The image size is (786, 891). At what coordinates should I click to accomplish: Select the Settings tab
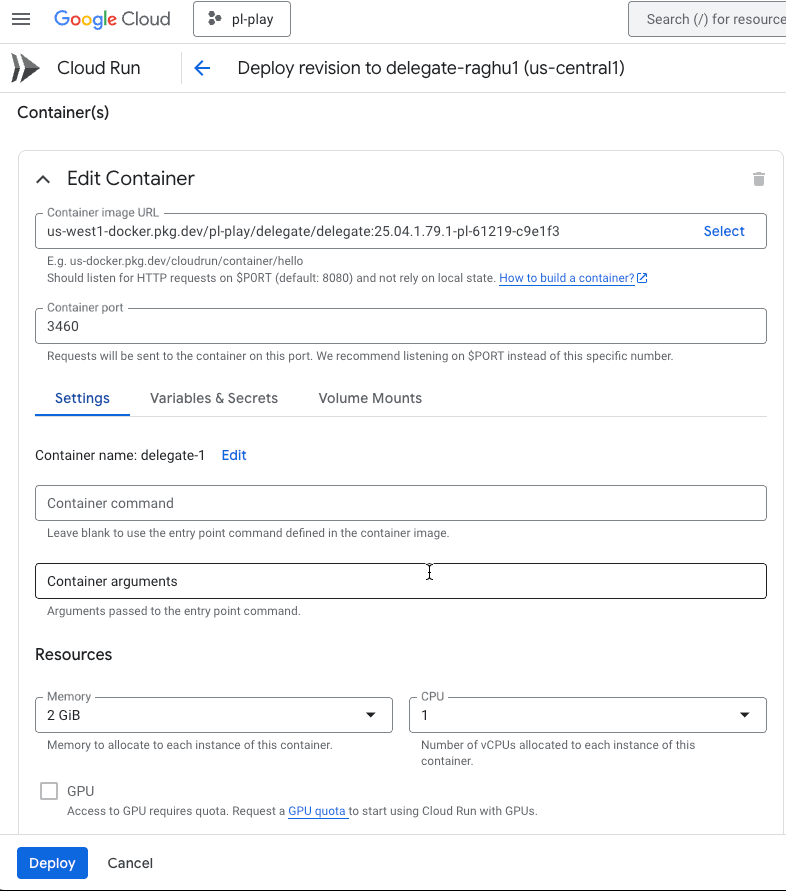(82, 398)
